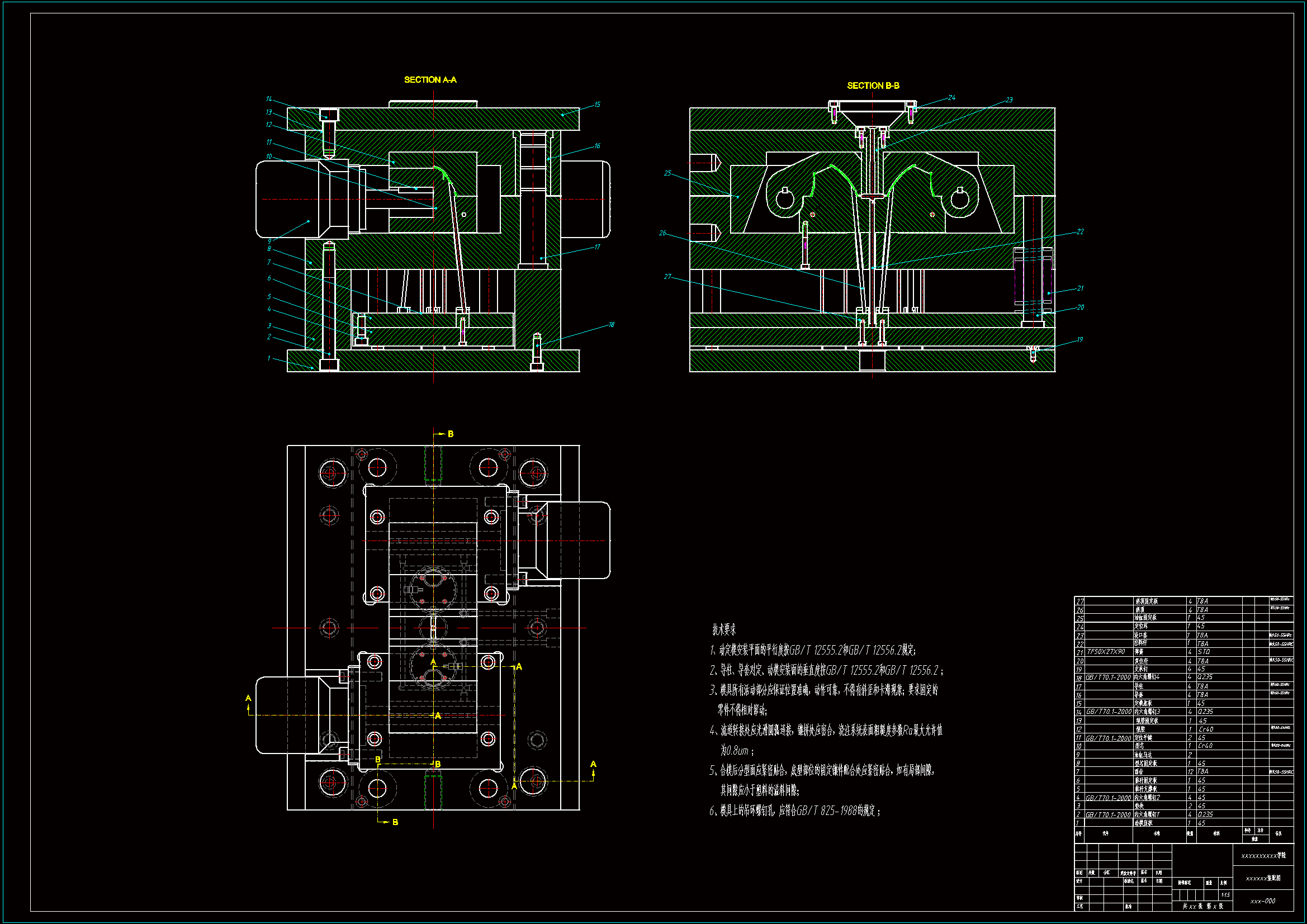Click the SECTION B-B title label

(873, 86)
